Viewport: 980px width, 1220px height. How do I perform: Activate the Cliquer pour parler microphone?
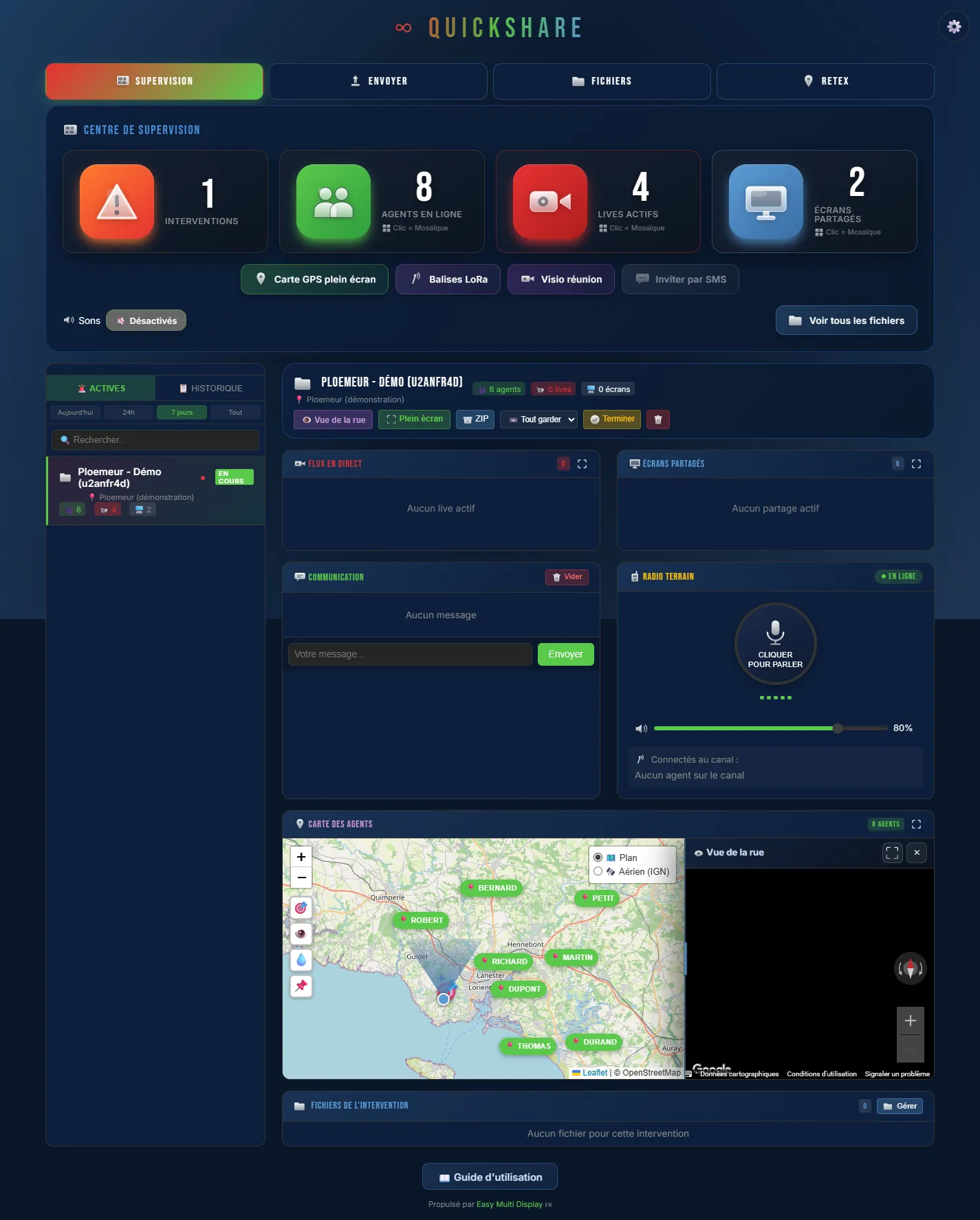click(x=775, y=644)
